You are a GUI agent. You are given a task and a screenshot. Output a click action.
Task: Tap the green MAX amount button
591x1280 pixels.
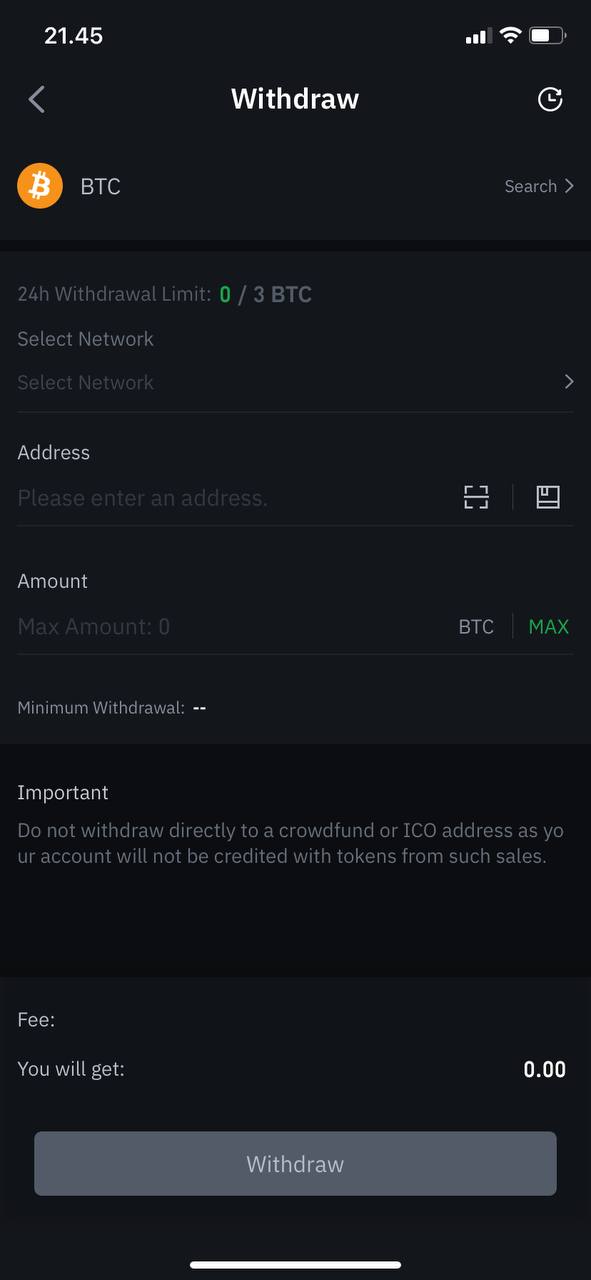pyautogui.click(x=548, y=626)
